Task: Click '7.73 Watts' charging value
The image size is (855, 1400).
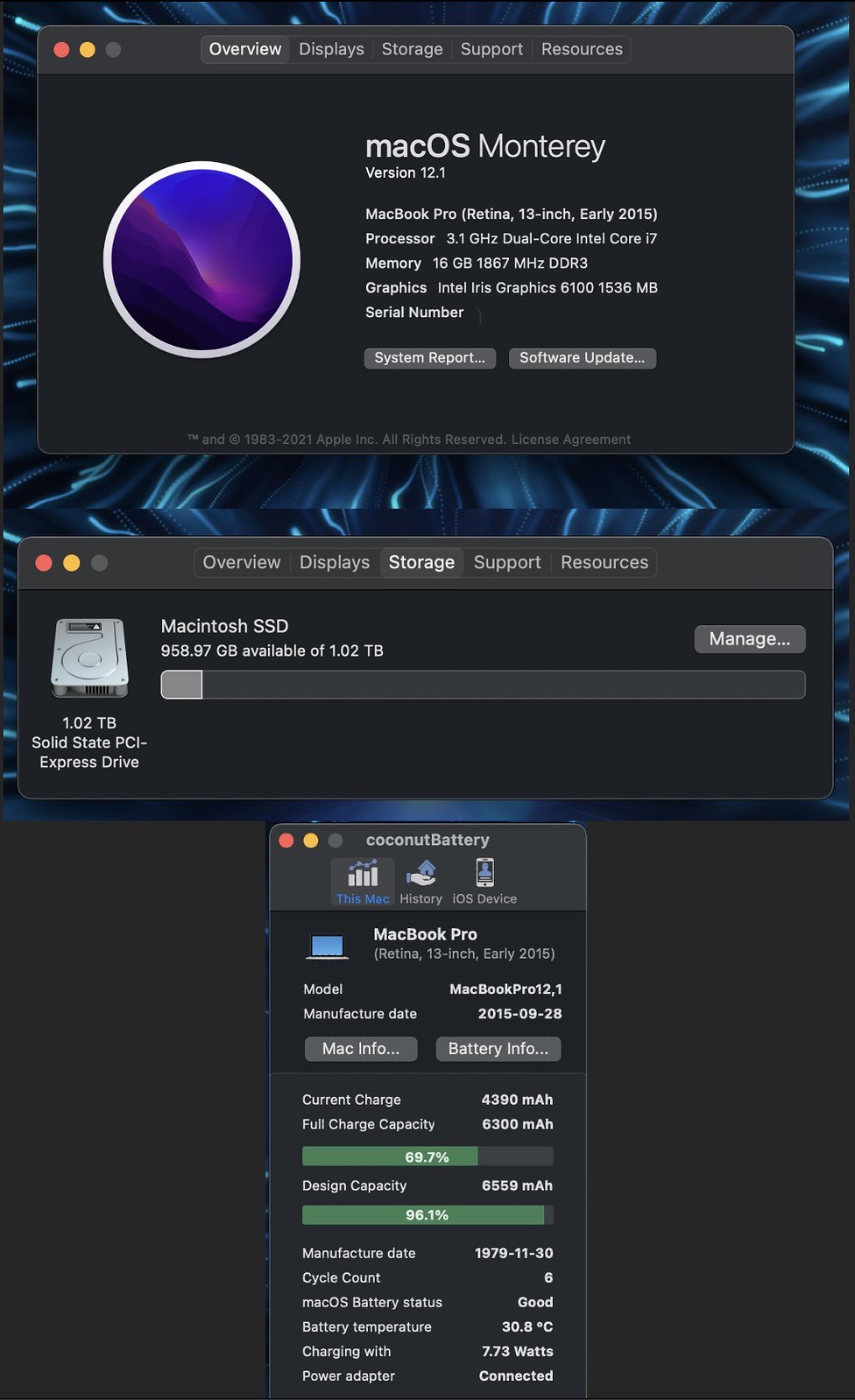Action: 518,1351
